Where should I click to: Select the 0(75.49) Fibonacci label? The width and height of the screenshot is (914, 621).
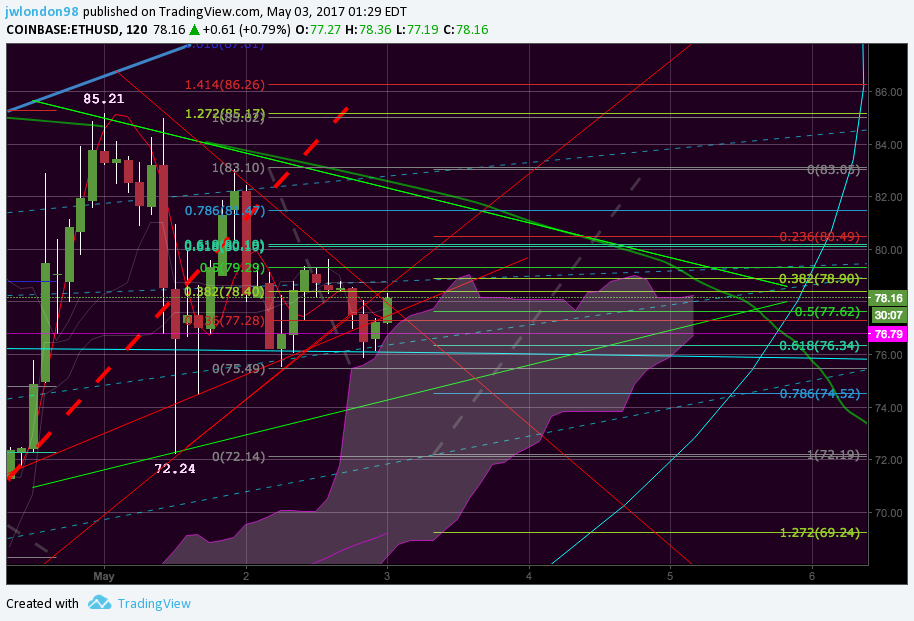tap(238, 369)
